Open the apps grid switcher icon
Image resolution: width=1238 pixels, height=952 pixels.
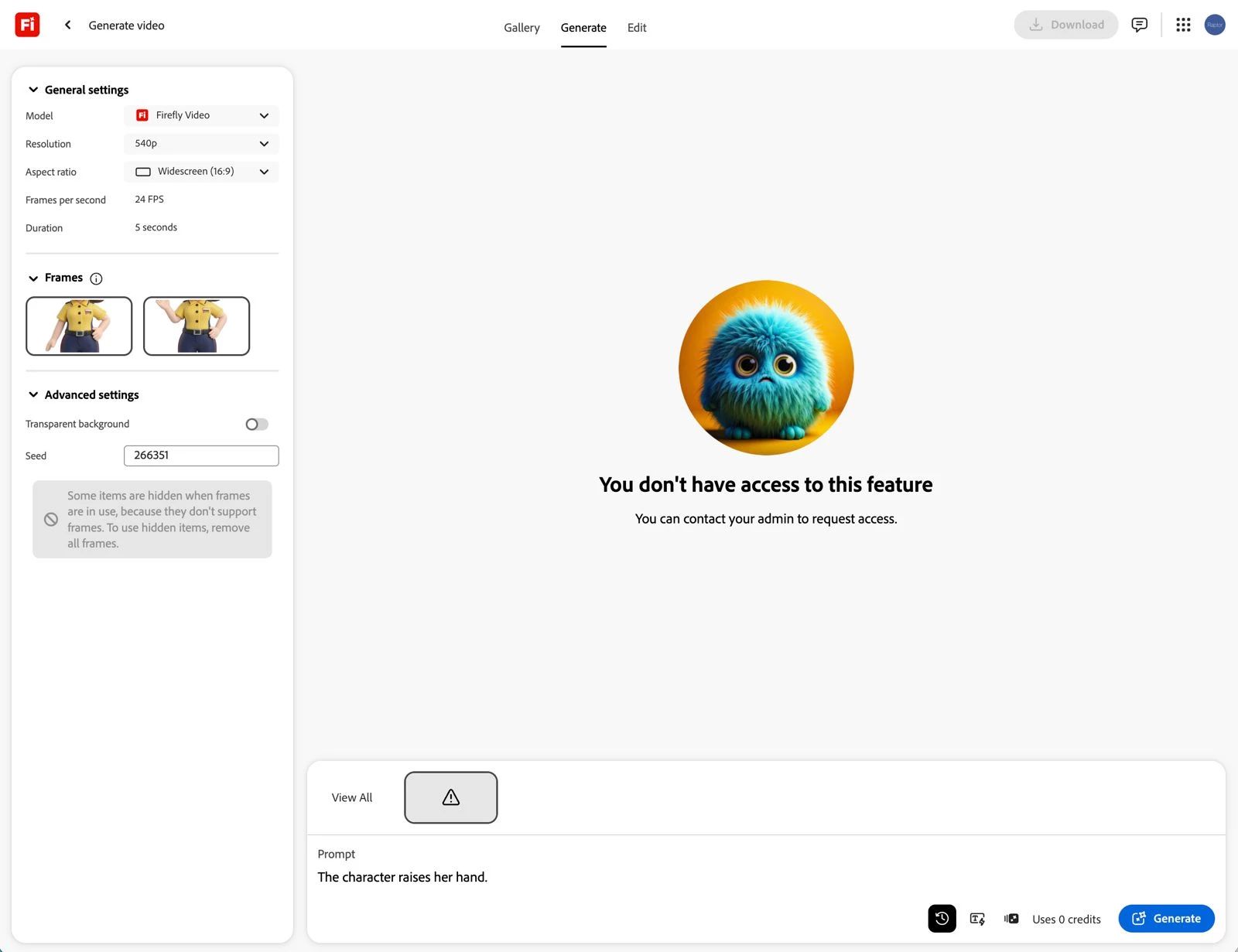click(1183, 25)
